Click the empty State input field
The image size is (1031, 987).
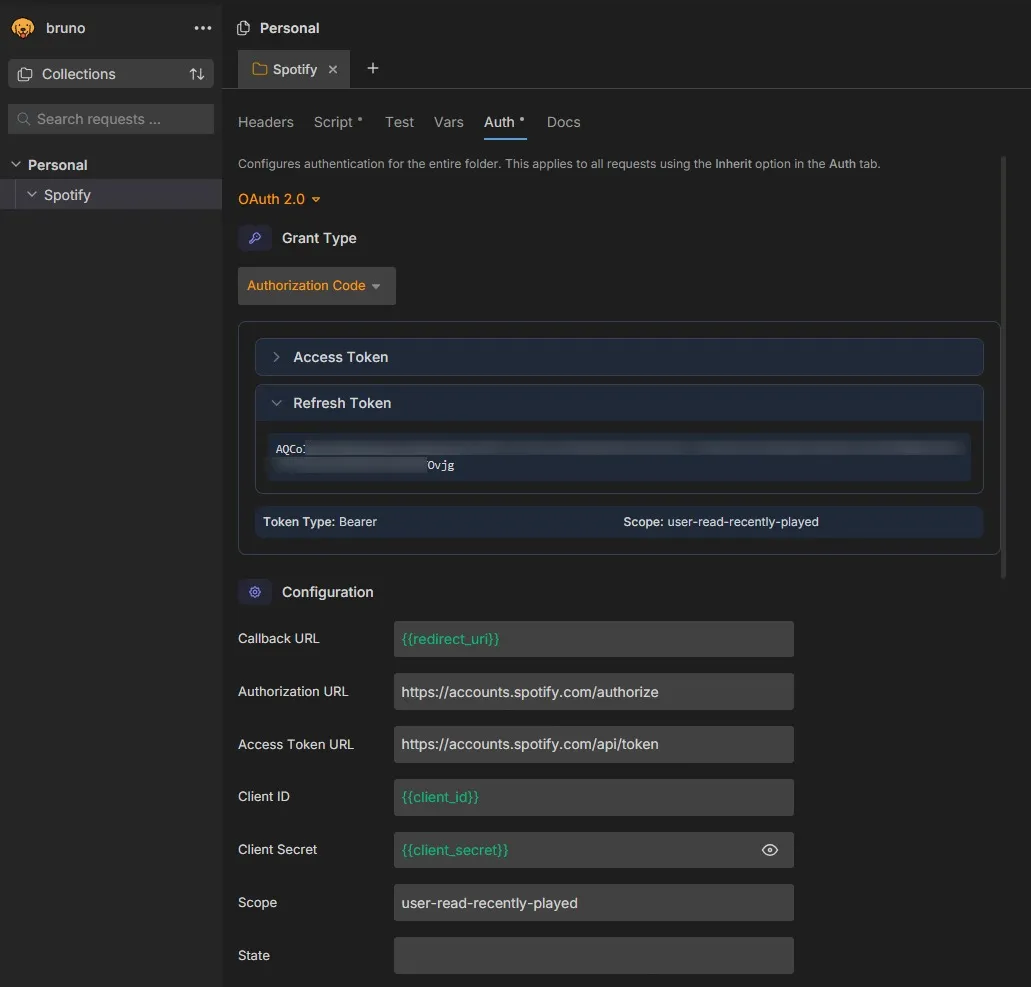[x=593, y=955]
